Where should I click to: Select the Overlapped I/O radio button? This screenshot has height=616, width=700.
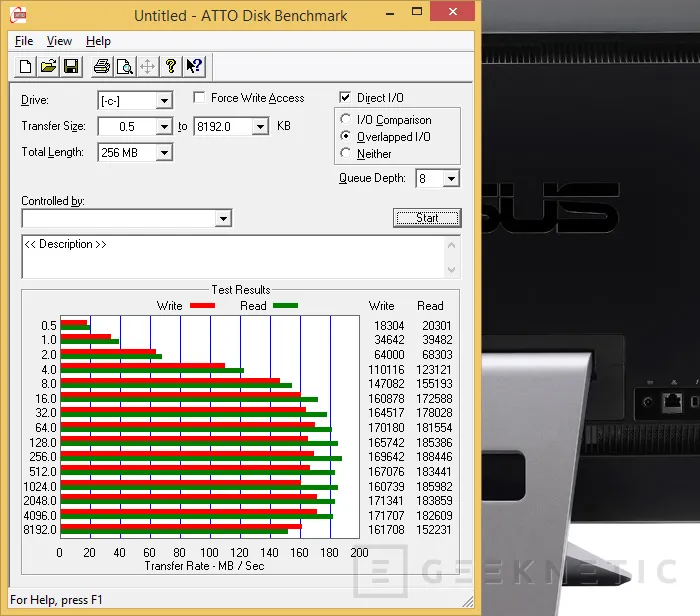(346, 136)
